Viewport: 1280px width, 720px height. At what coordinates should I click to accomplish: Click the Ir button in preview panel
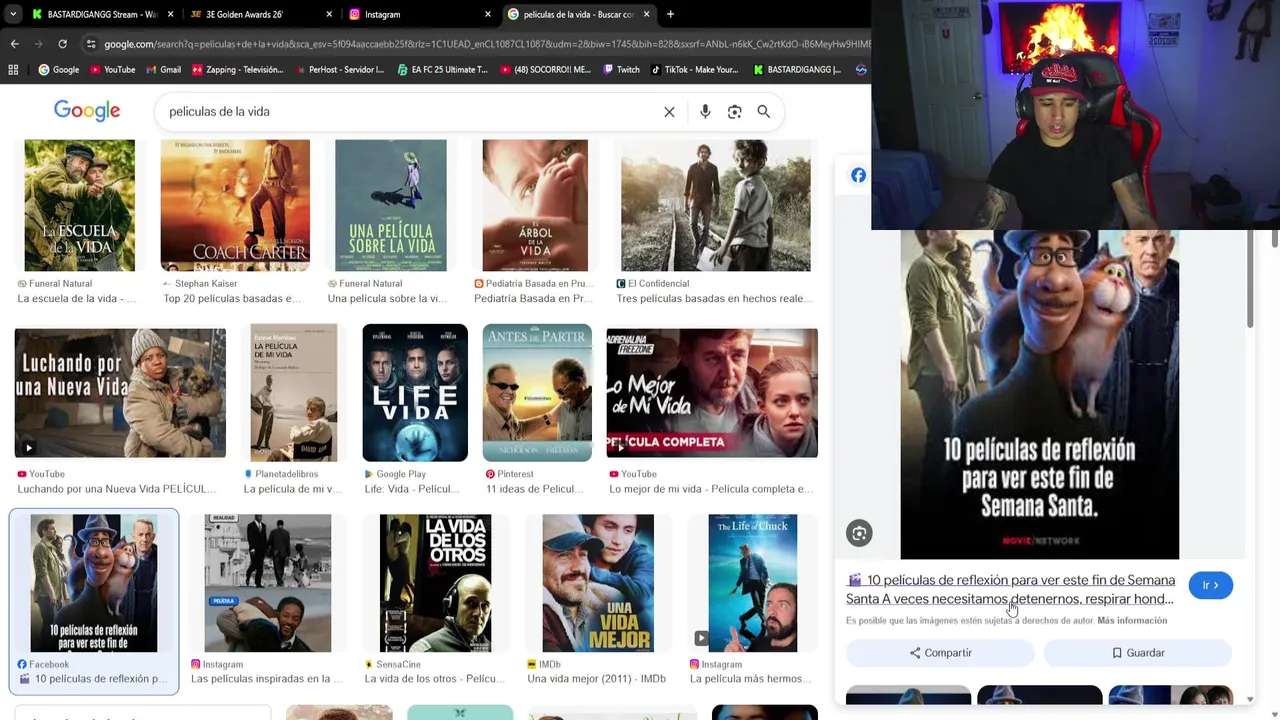pyautogui.click(x=1210, y=585)
